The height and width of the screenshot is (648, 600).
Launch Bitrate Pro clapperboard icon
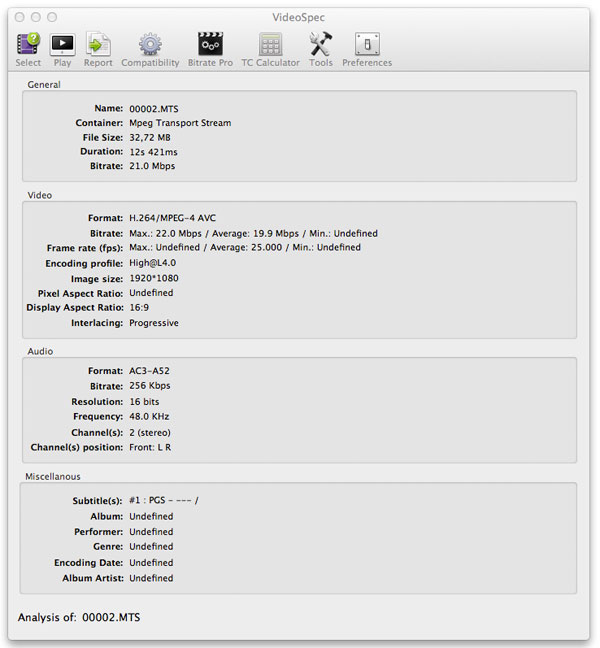click(x=210, y=44)
